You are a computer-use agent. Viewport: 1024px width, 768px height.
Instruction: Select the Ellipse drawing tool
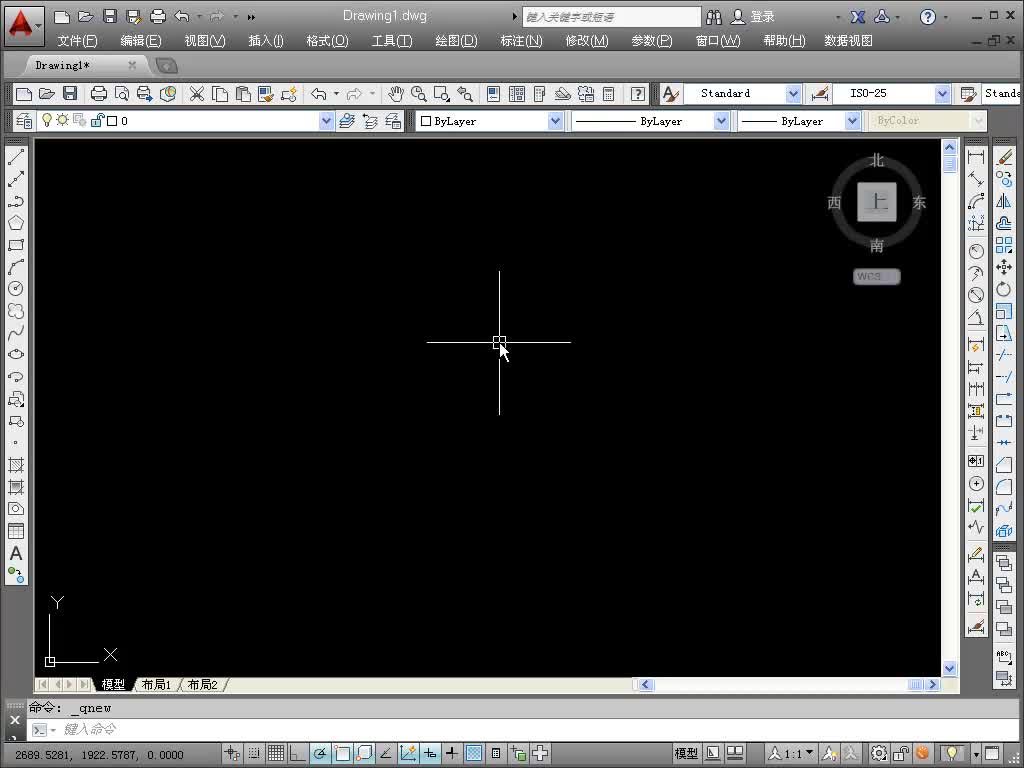pos(16,355)
